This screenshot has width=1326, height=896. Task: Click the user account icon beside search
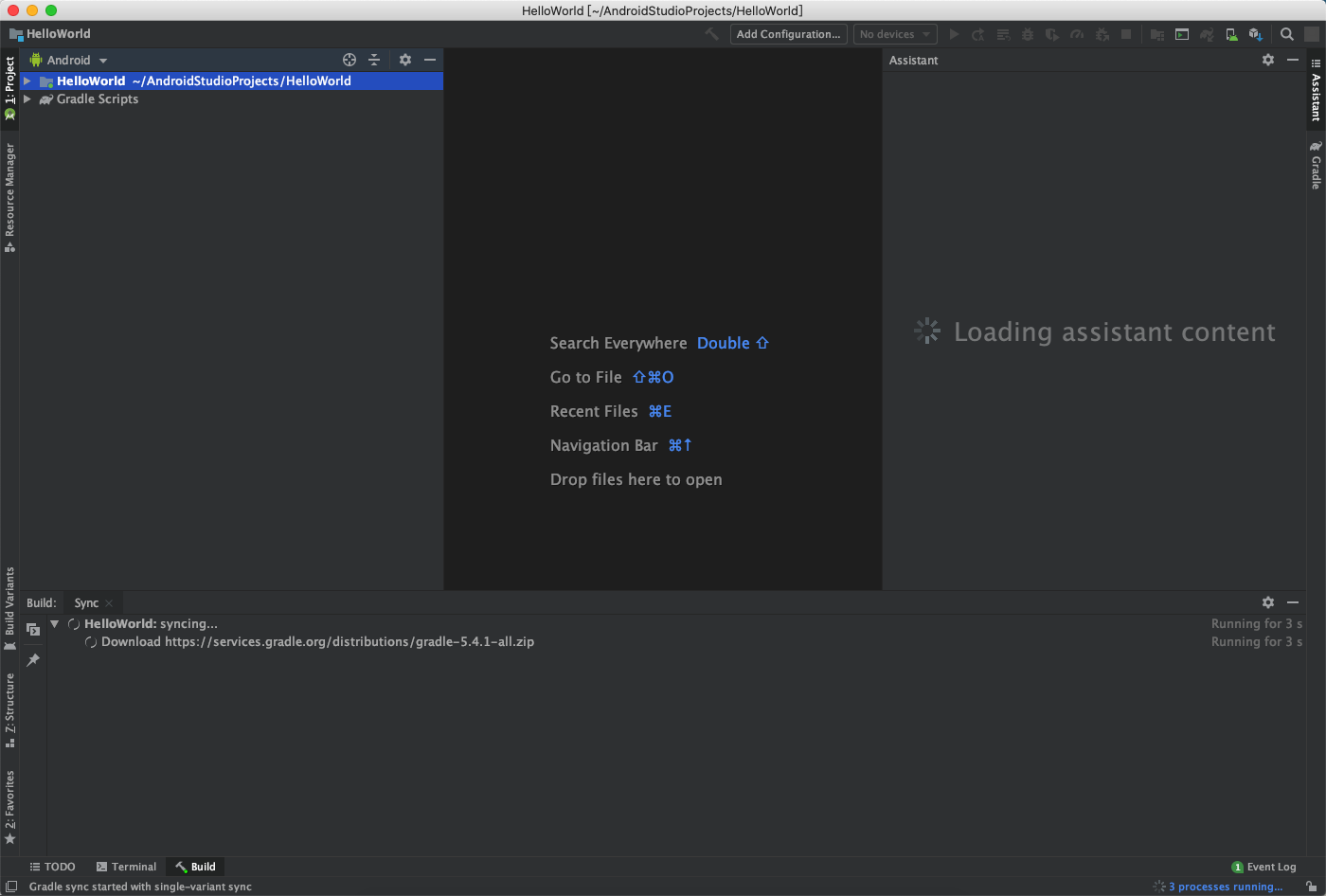point(1312,34)
